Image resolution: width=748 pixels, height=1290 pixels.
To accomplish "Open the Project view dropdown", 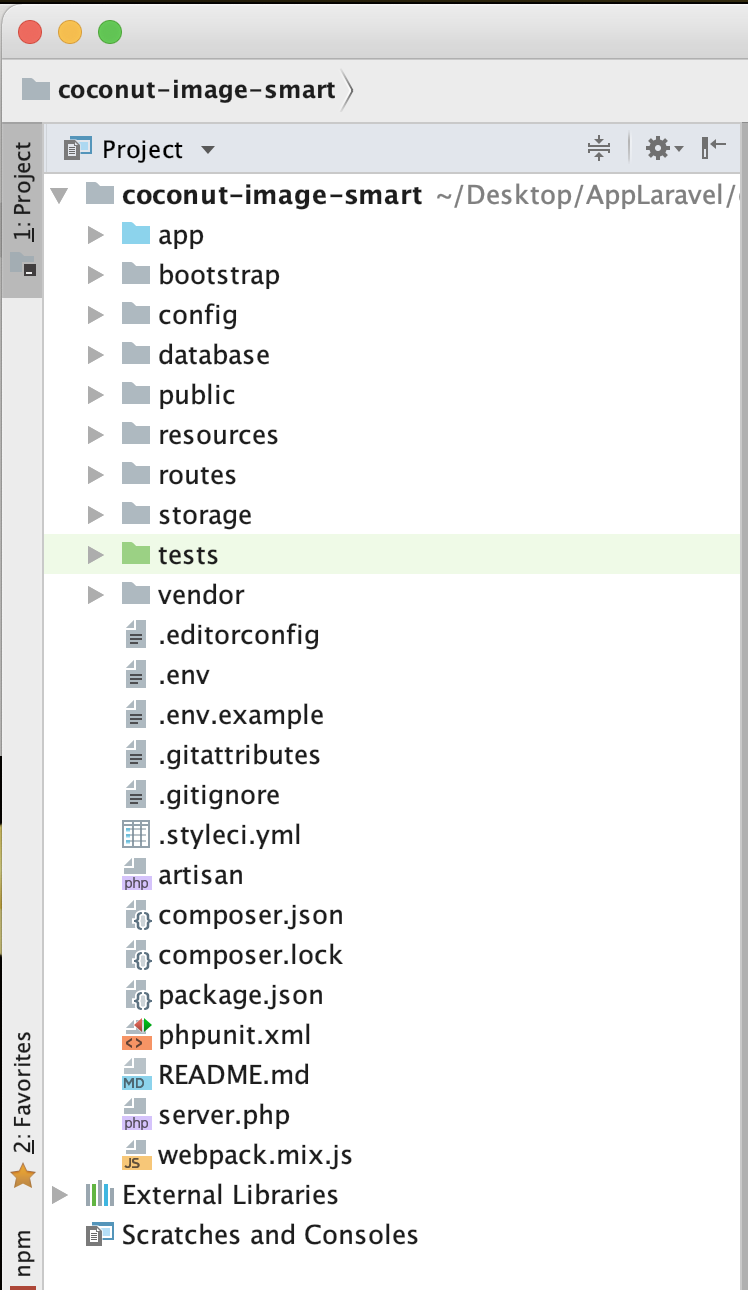I will 208,150.
